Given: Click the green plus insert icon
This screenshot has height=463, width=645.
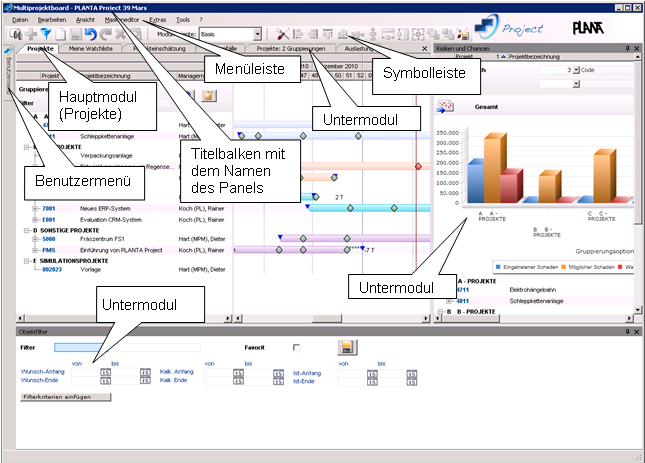Looking at the screenshot, I should 31,35.
